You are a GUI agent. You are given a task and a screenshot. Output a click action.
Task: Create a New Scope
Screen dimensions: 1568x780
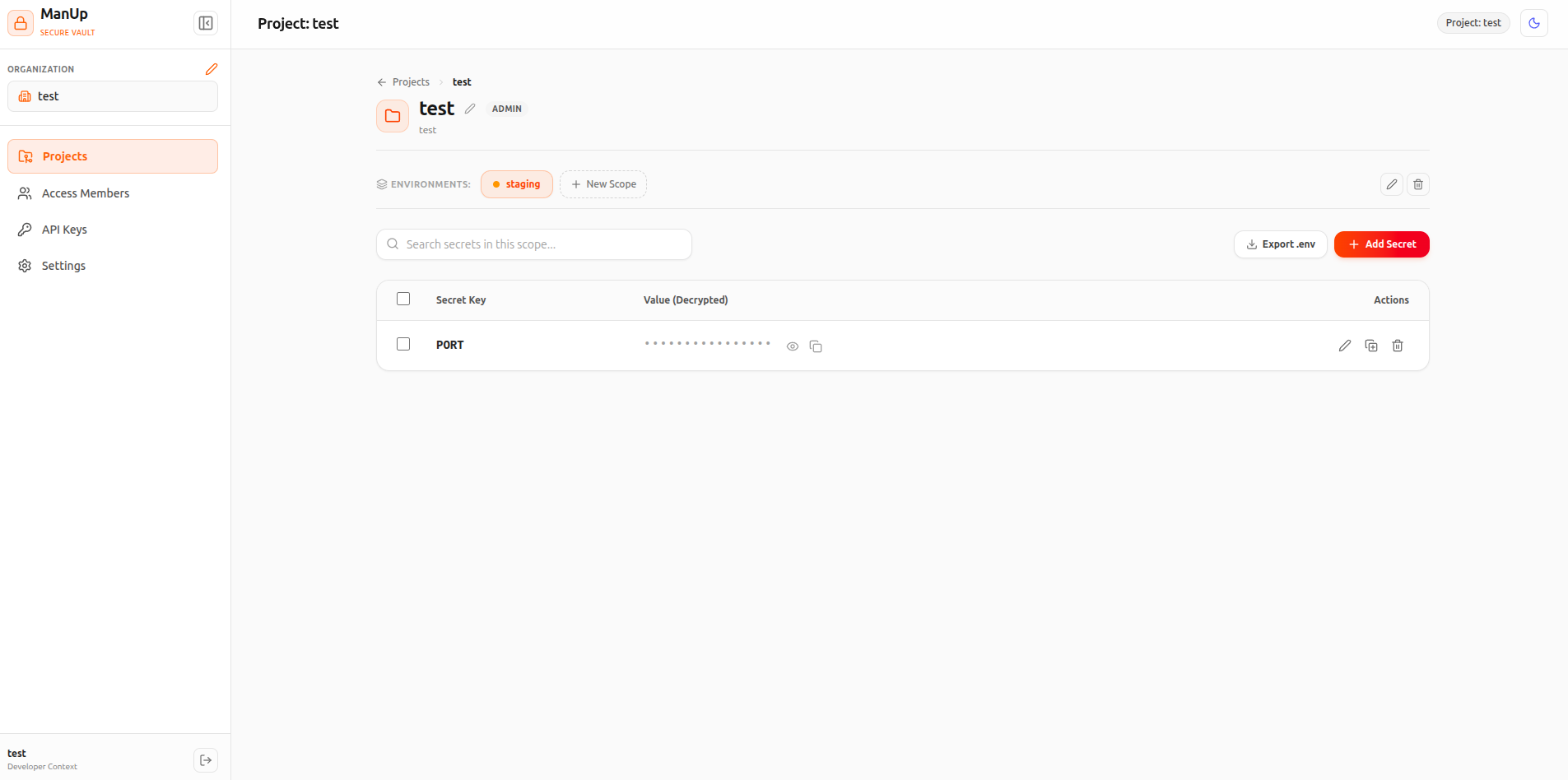click(x=603, y=184)
